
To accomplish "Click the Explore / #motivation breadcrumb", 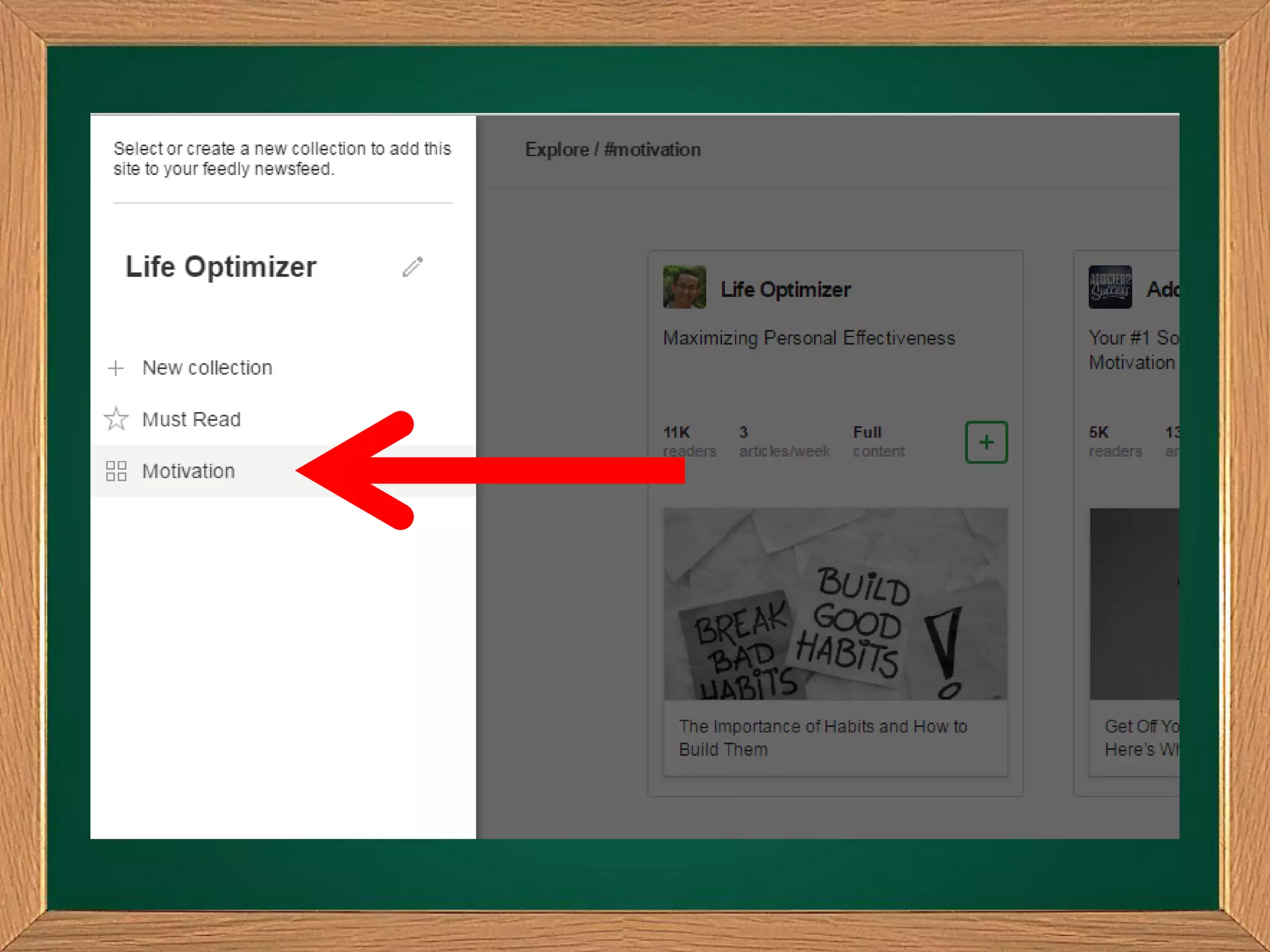I will coord(613,150).
